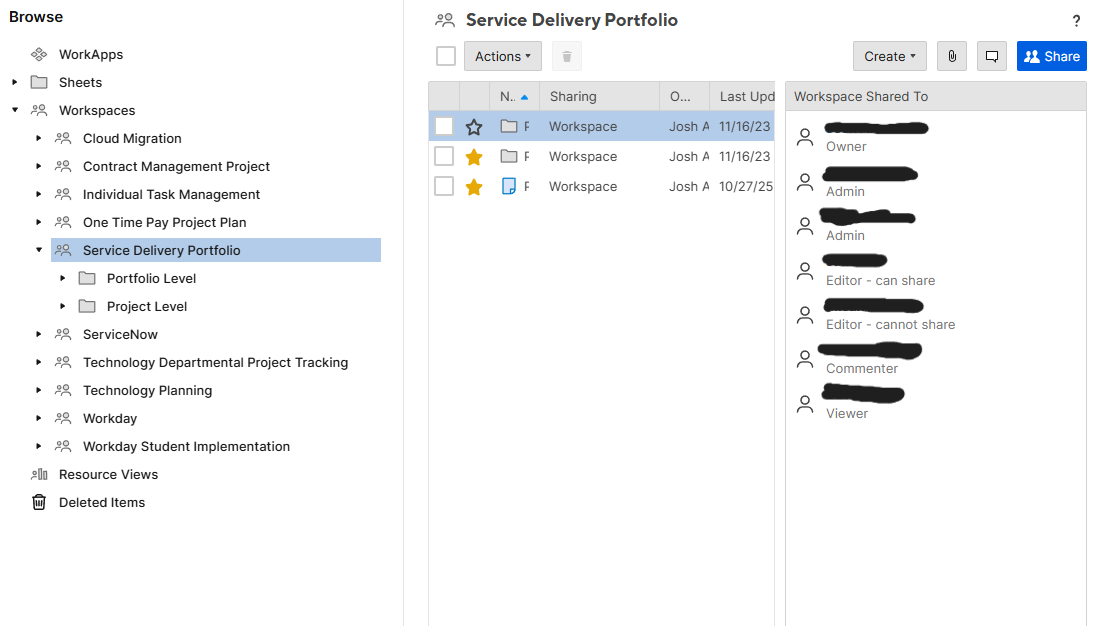Open Technology Departmental Project Tracking workspace

215,362
